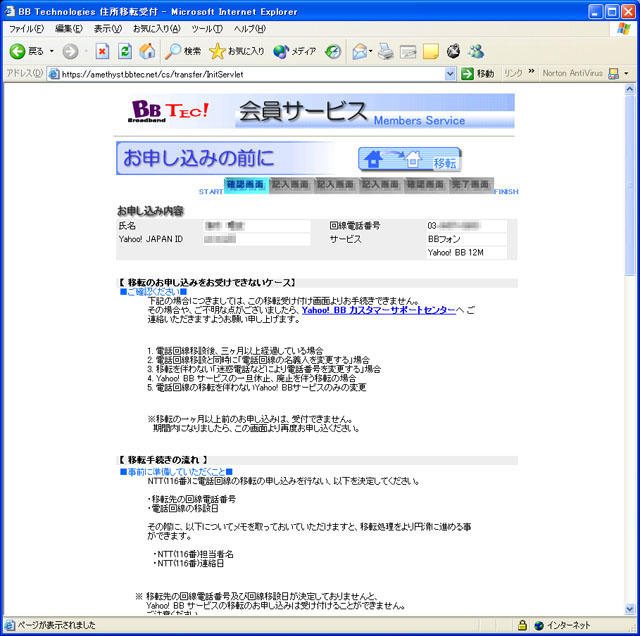Click the Norton AntiVirus toolbar icon
The image size is (640, 636).
coord(613,73)
